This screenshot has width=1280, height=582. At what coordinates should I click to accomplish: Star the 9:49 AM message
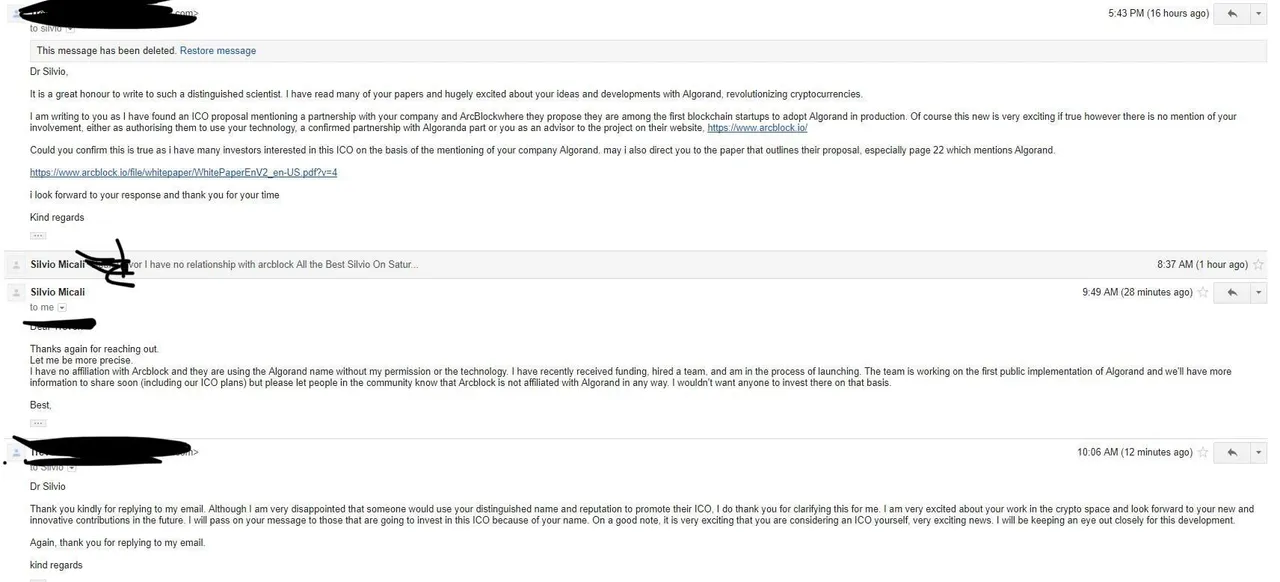(1203, 292)
